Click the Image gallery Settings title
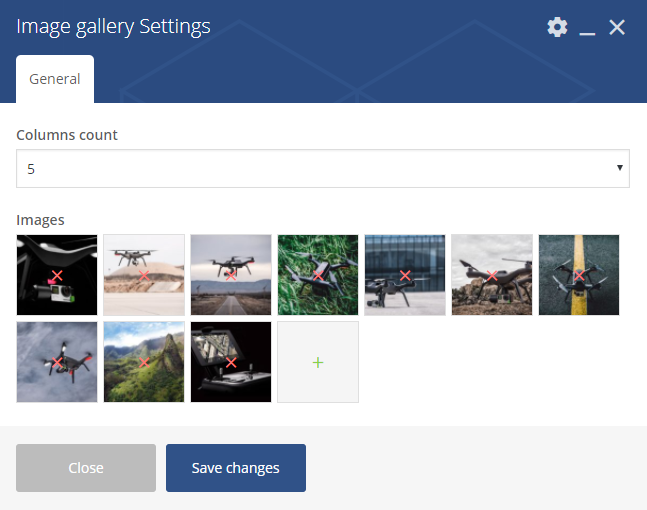This screenshot has height=510, width=647. (x=113, y=26)
